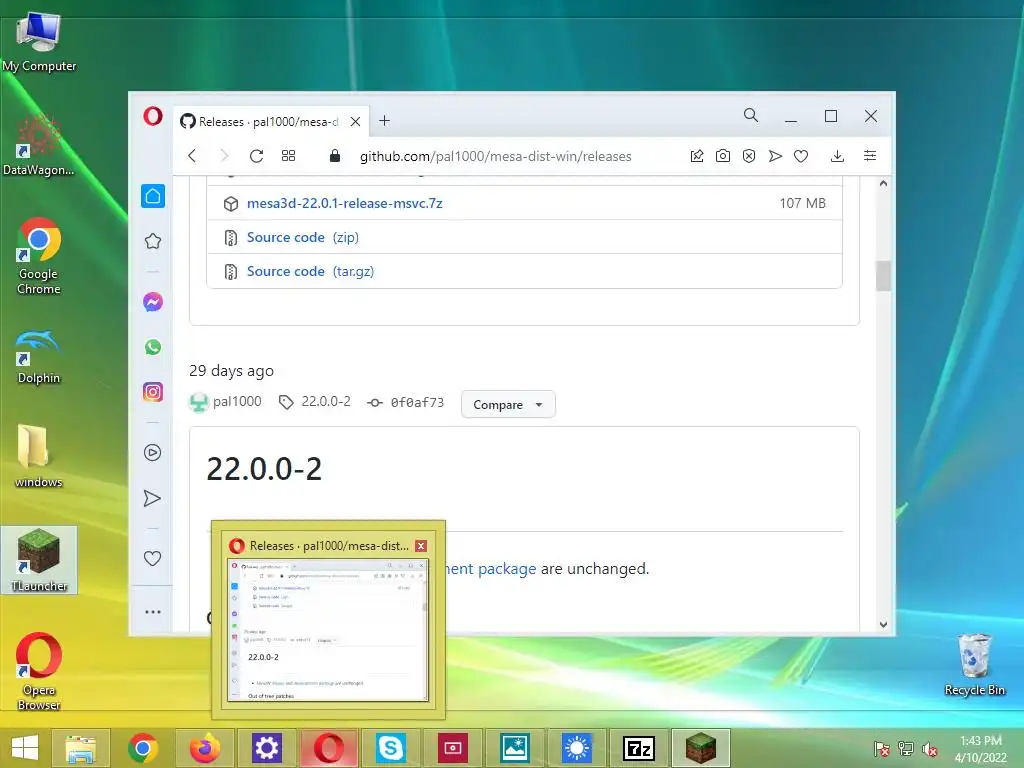Open the Windows Start button

point(25,748)
